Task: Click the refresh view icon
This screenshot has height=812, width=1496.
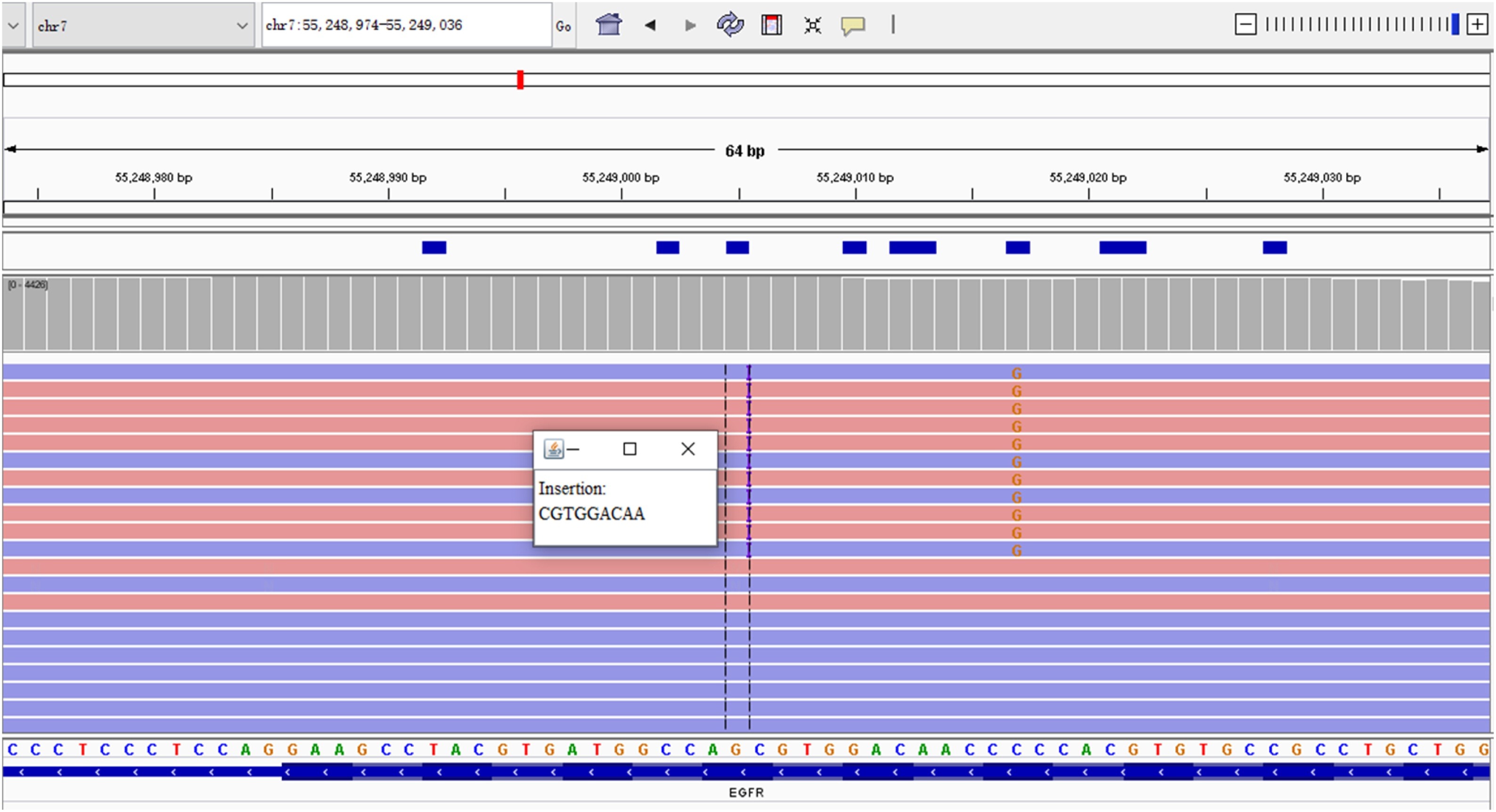Action: point(730,25)
